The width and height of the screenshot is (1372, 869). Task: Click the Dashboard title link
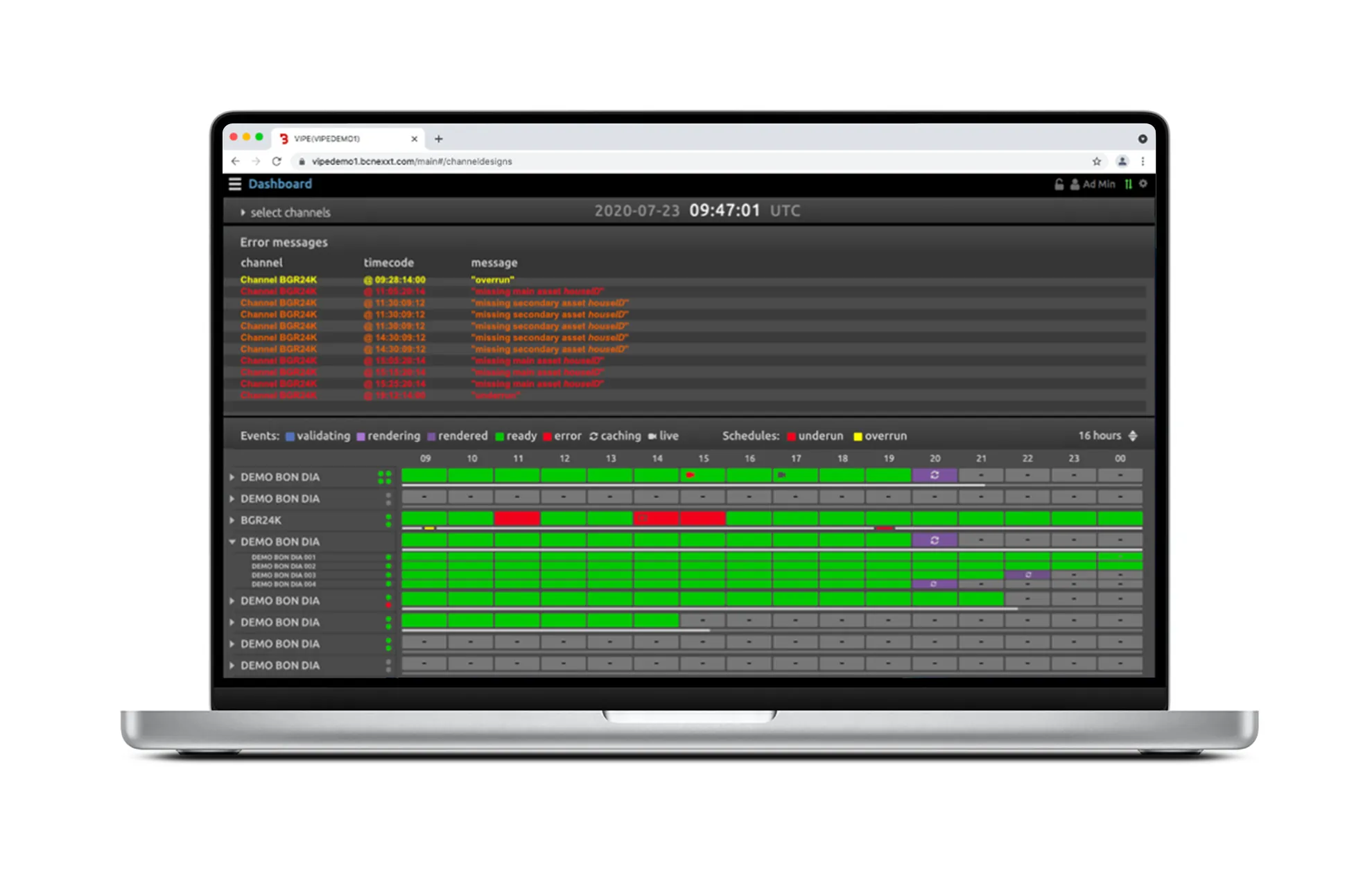point(280,184)
